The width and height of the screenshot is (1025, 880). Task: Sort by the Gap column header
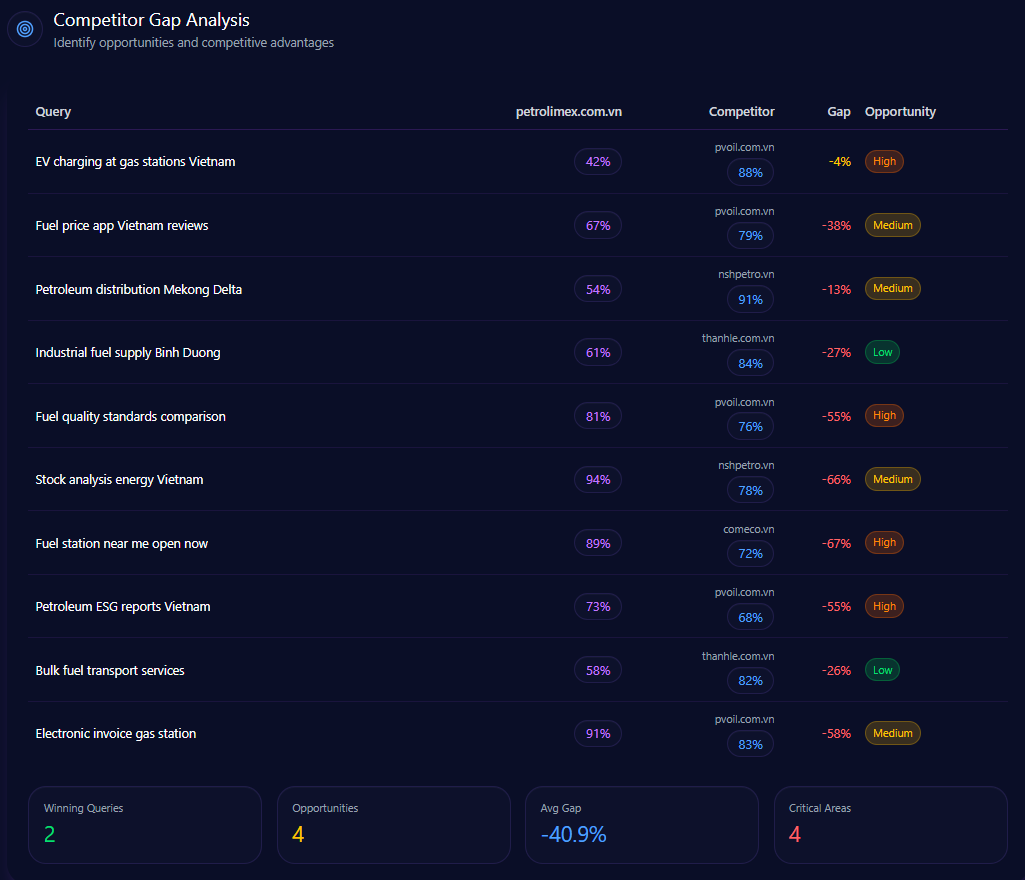[838, 112]
